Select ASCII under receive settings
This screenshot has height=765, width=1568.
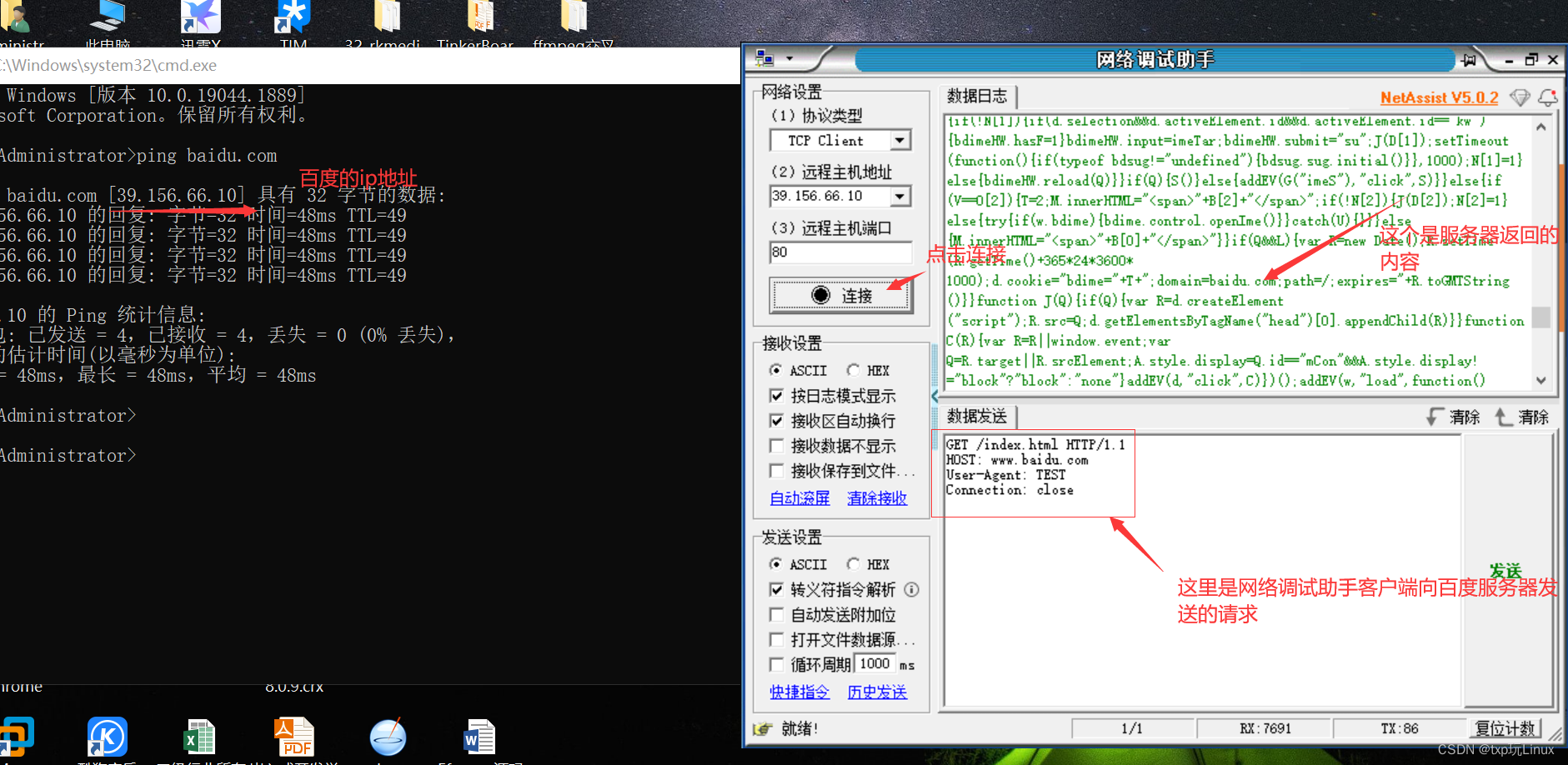coord(799,370)
